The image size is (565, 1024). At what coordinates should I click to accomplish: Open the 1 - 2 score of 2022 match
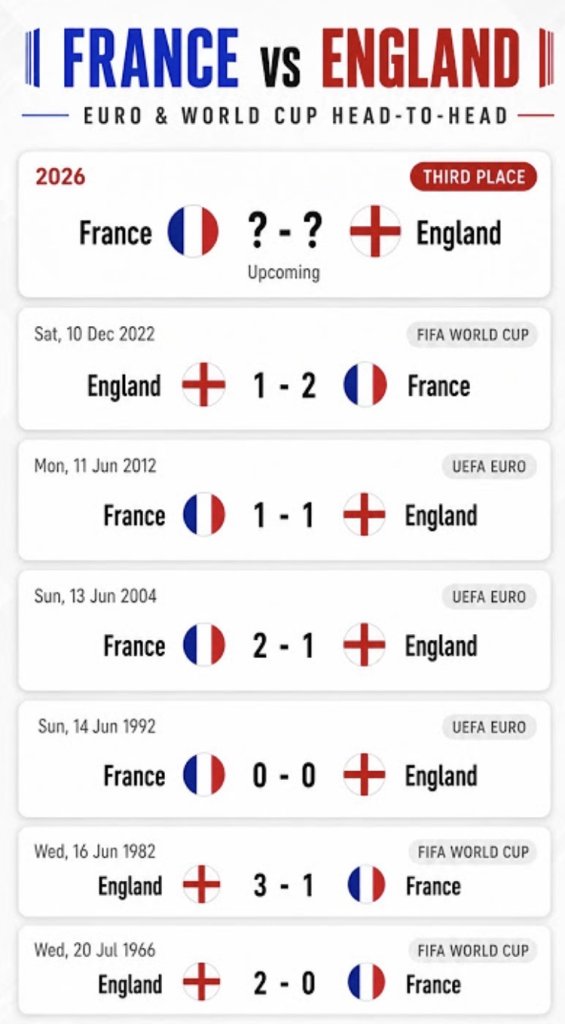point(284,386)
